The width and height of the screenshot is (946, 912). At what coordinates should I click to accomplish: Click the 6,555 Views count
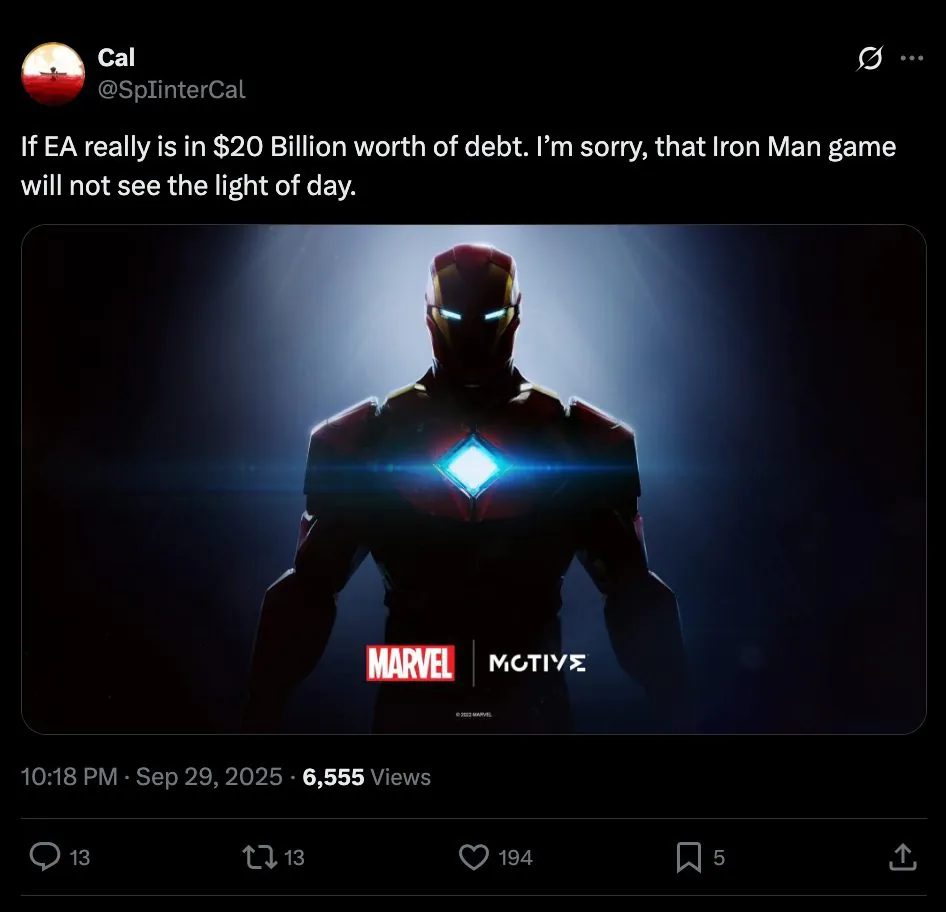(366, 777)
